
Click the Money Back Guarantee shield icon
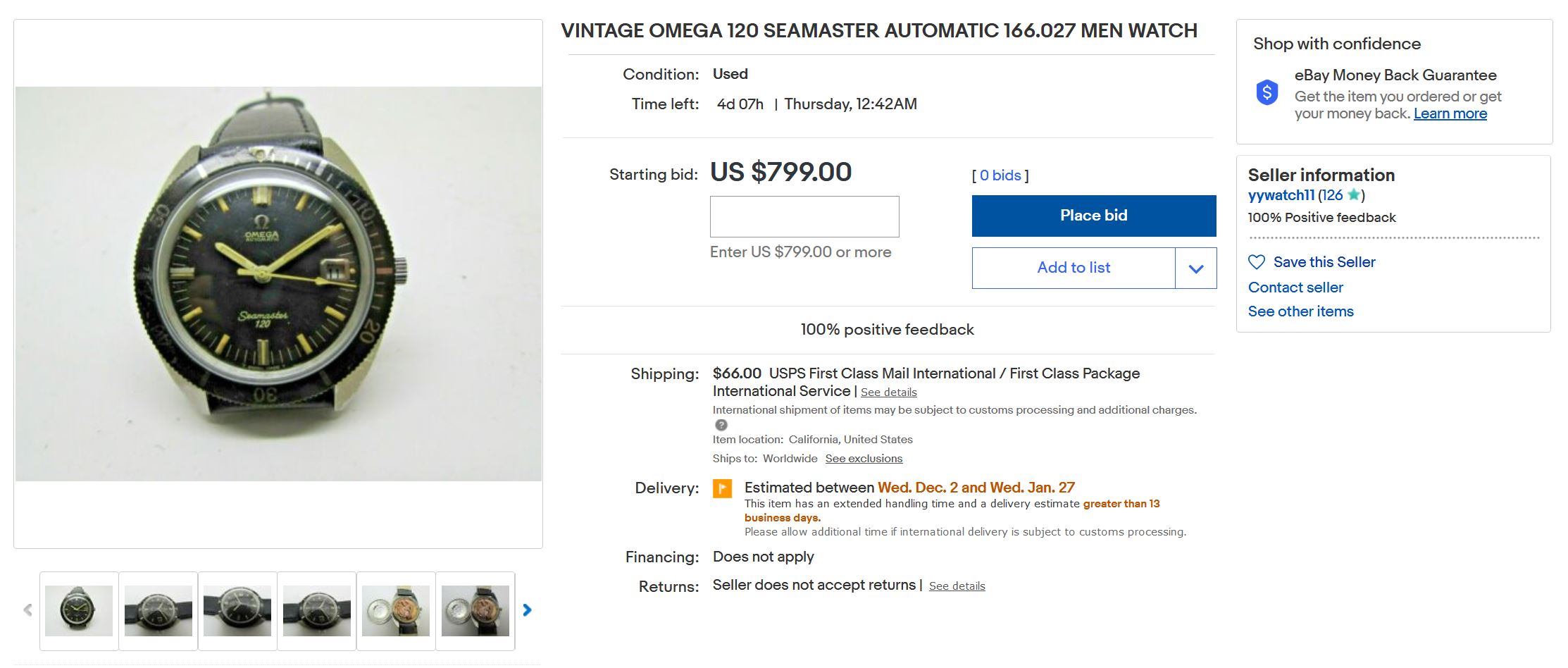point(1267,92)
